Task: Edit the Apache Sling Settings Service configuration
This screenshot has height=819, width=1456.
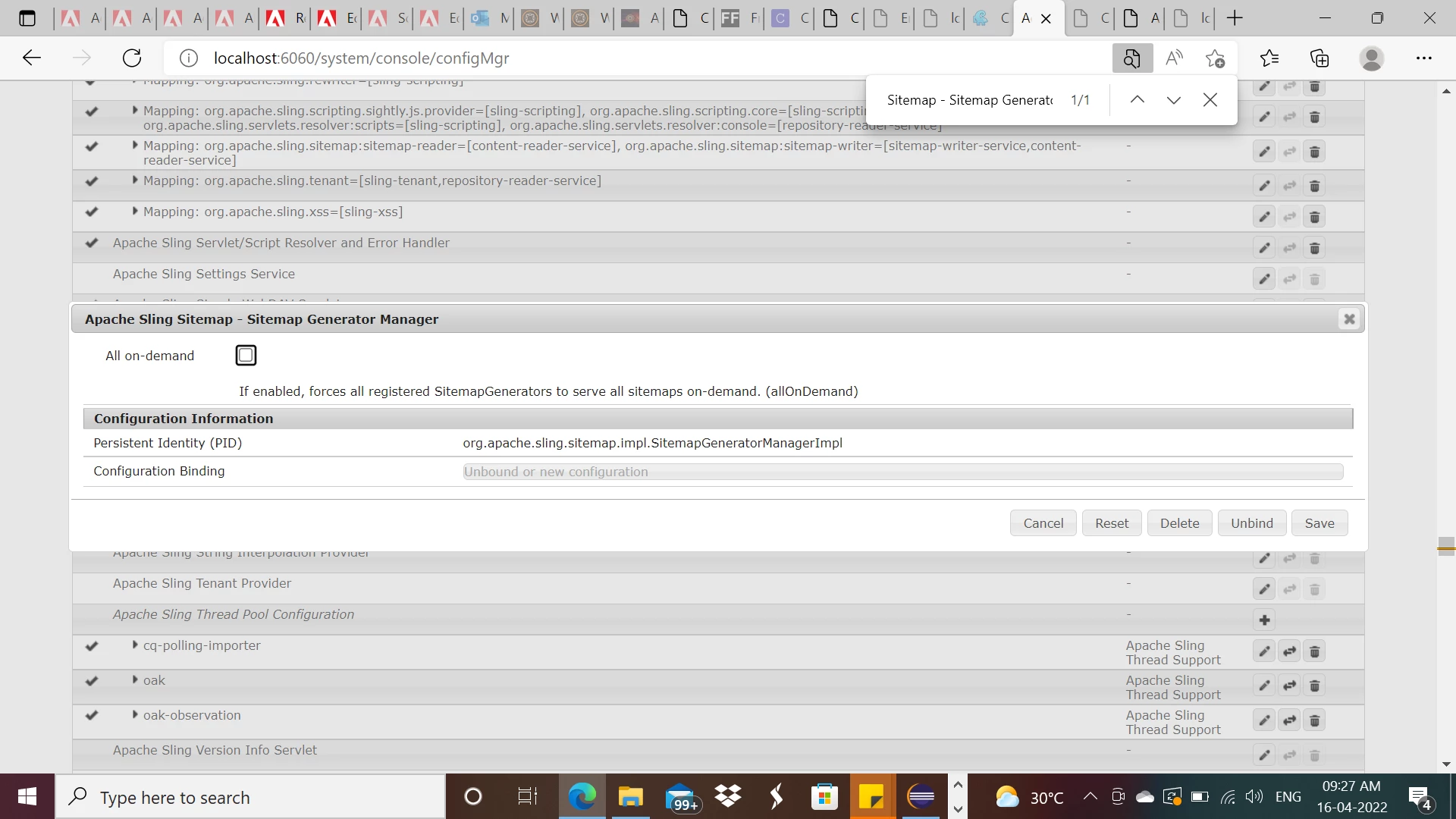Action: point(1264,279)
